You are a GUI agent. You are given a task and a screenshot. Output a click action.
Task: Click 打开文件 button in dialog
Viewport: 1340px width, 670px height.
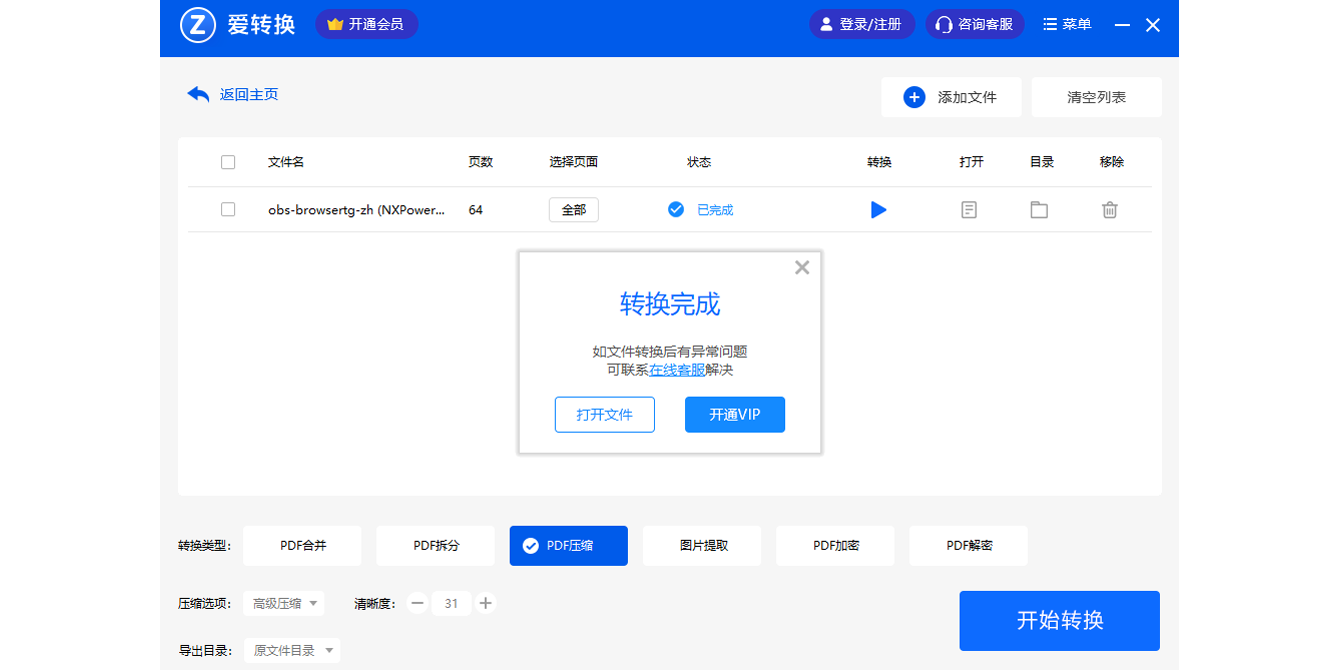point(604,415)
